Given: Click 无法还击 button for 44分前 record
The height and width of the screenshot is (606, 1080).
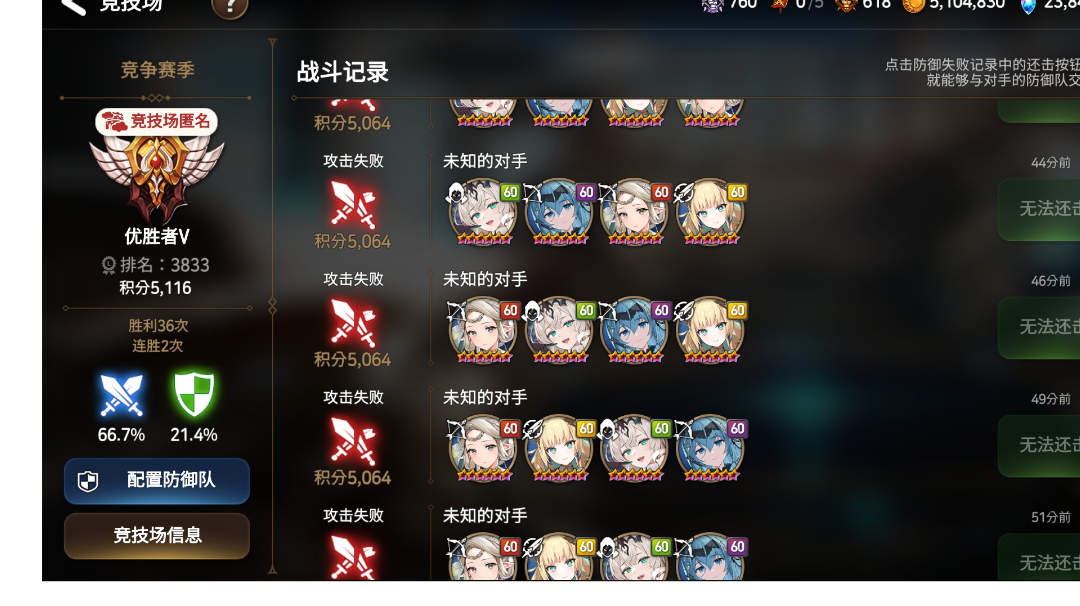Looking at the screenshot, I should pyautogui.click(x=1039, y=209).
